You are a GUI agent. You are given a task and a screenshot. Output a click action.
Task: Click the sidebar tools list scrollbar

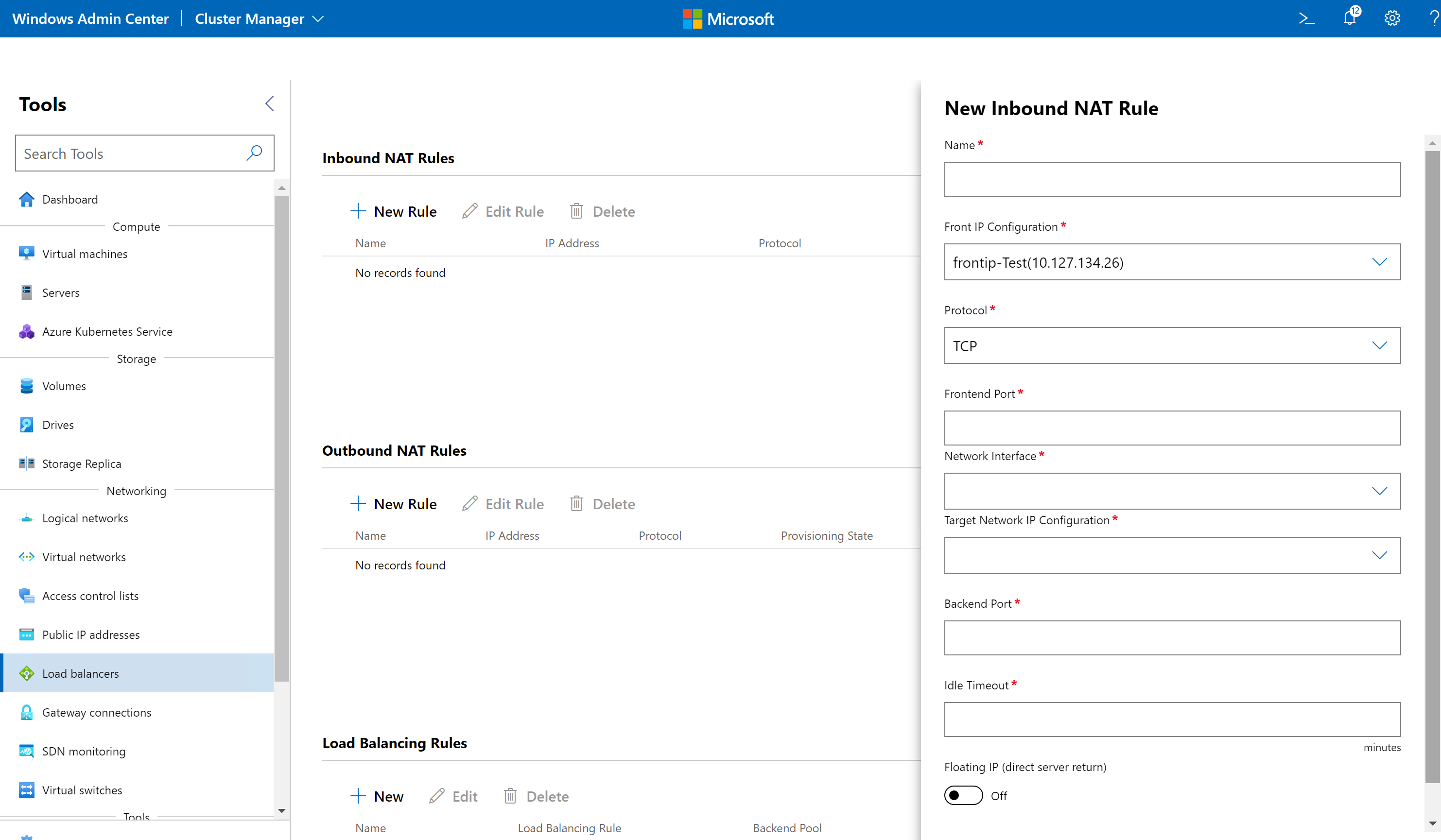281,439
